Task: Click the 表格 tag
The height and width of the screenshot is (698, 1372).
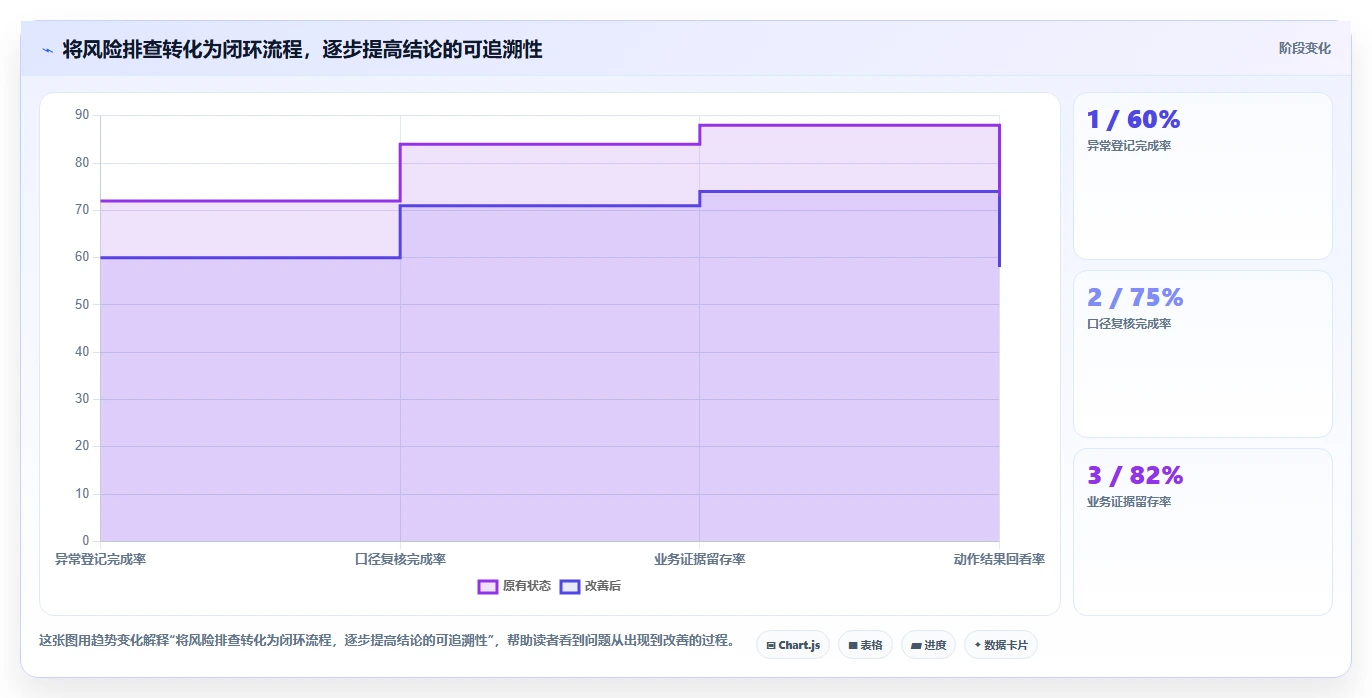Action: click(865, 645)
